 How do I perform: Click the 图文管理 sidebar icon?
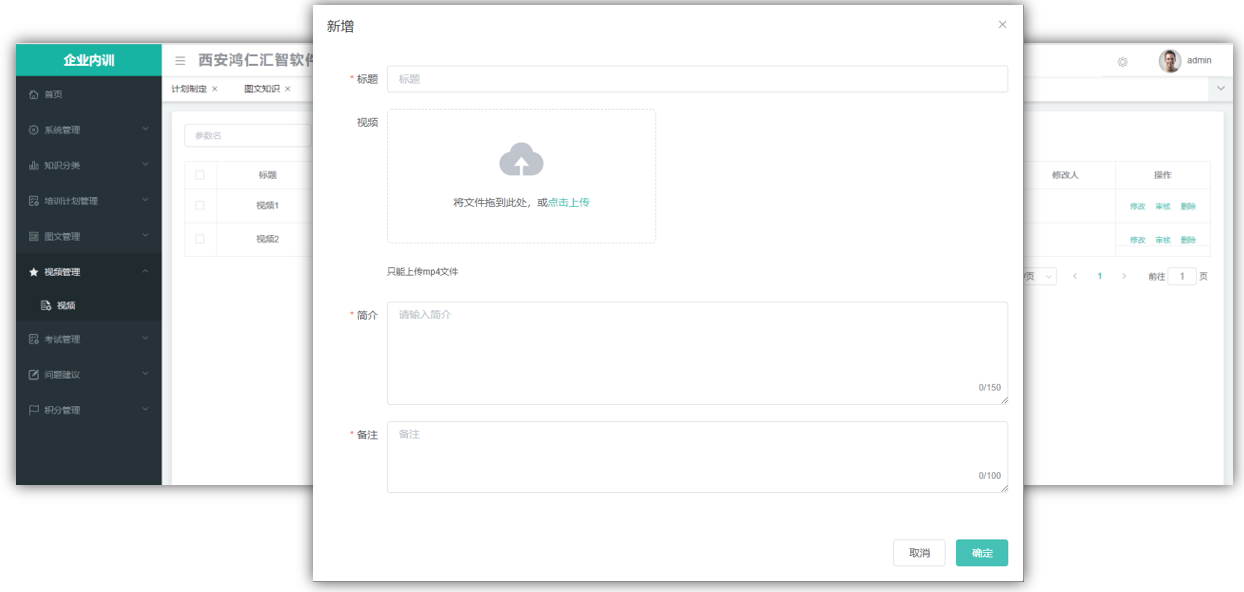click(34, 237)
